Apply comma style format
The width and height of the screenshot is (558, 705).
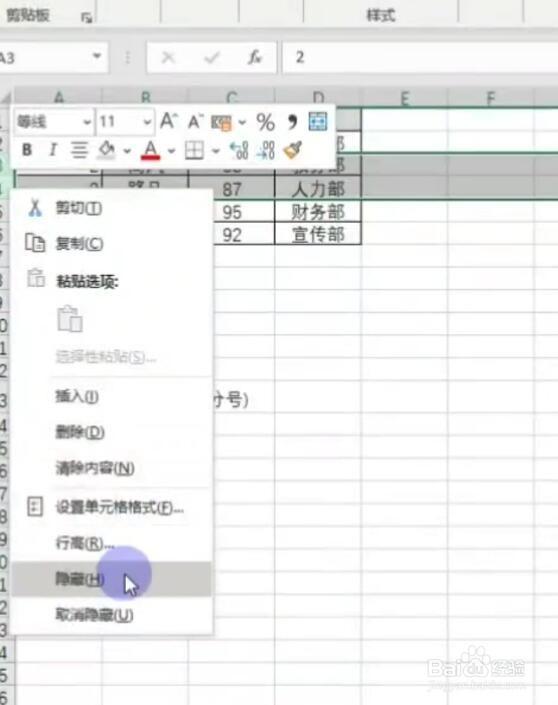tap(292, 121)
